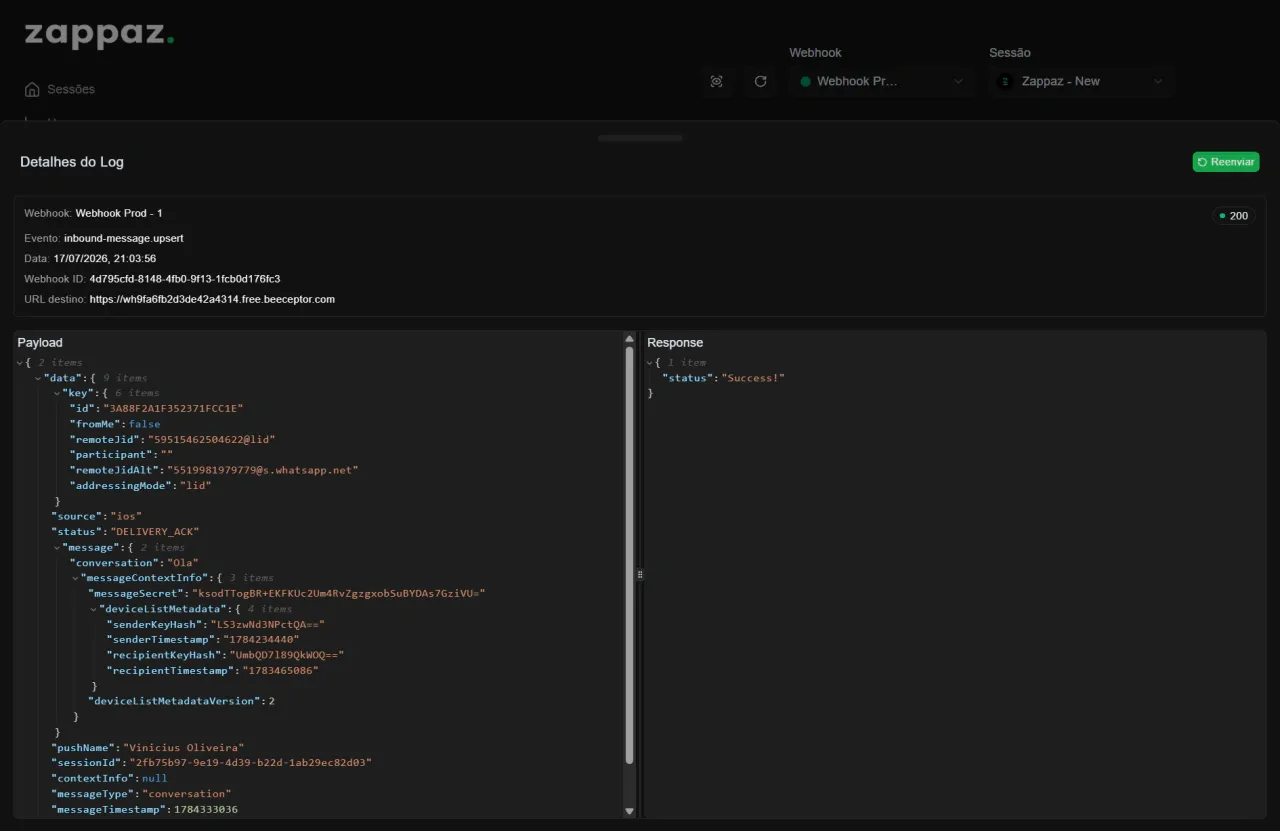Collapse the Response root object chevron
This screenshot has width=1280, height=831.
pyautogui.click(x=650, y=363)
